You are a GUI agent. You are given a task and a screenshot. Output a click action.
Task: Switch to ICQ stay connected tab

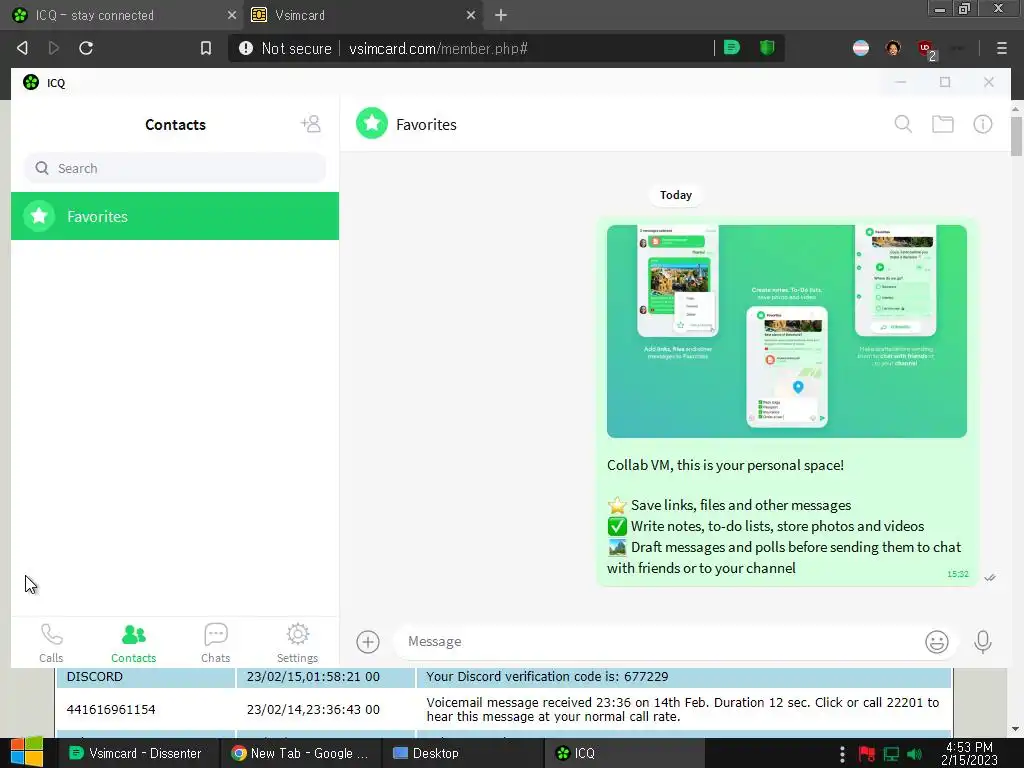[x=121, y=15]
